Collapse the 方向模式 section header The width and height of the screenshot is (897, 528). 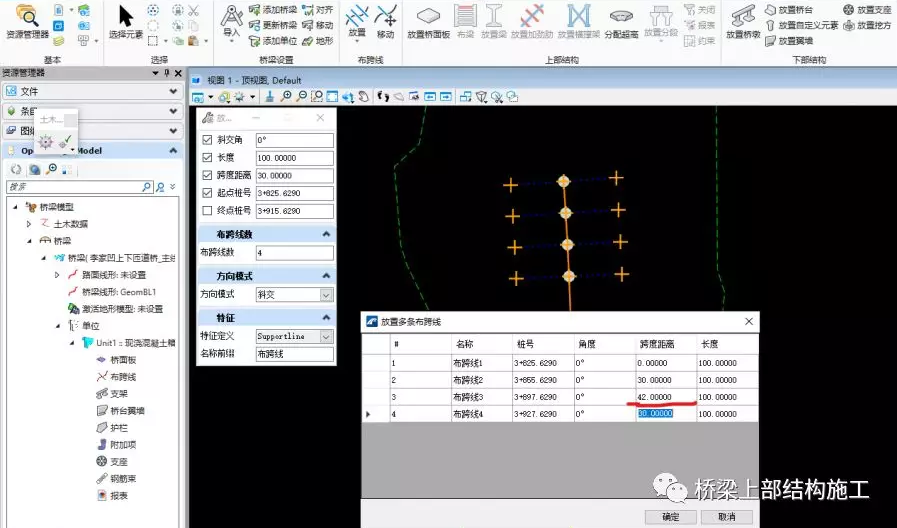click(x=326, y=276)
